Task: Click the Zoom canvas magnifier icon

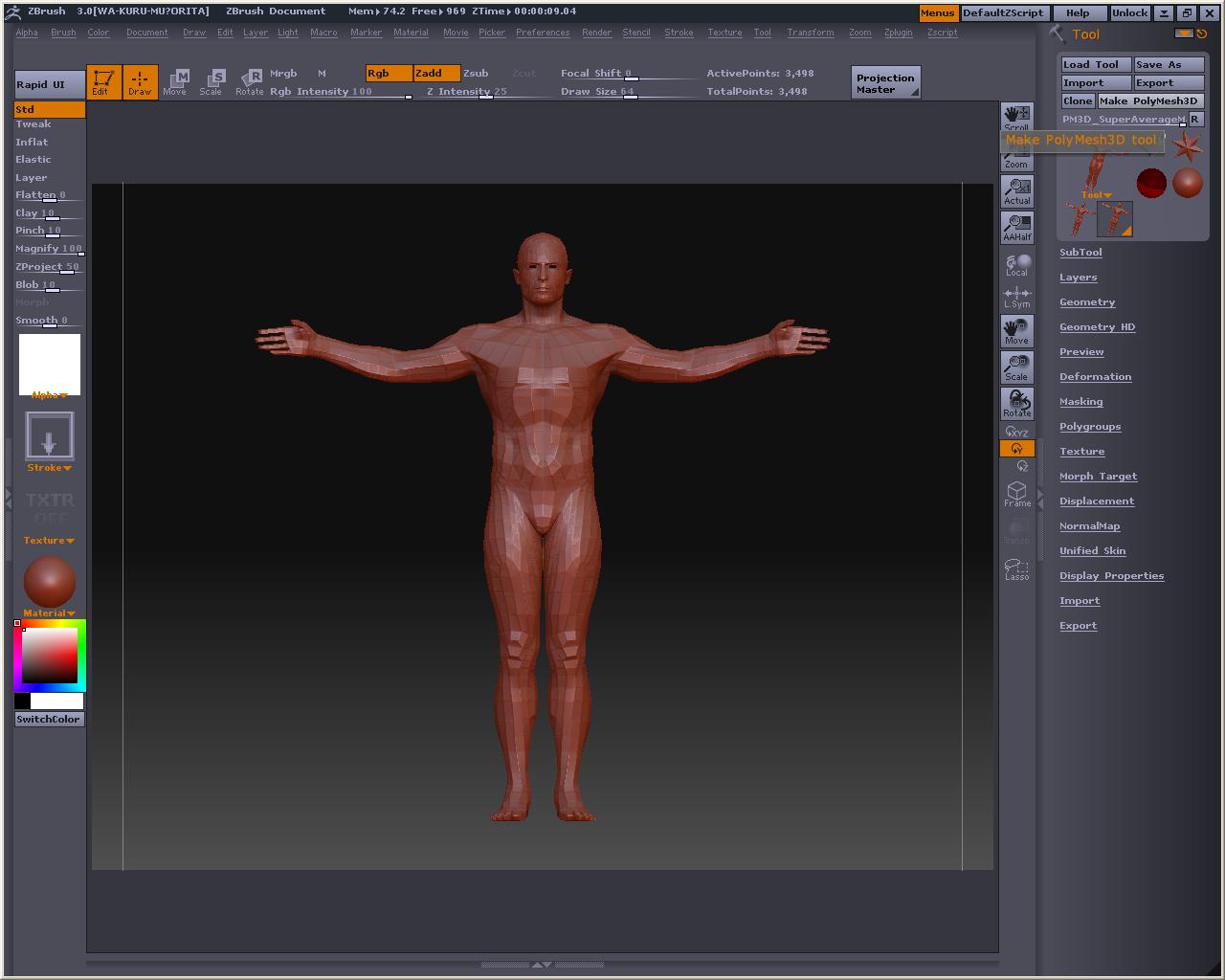Action: click(1016, 155)
